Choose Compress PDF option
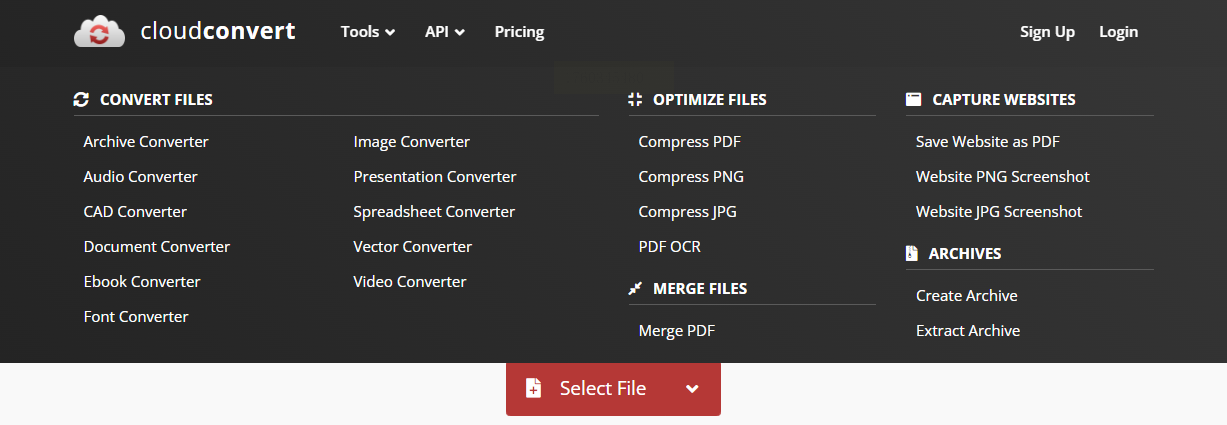1227x425 pixels. pos(689,142)
